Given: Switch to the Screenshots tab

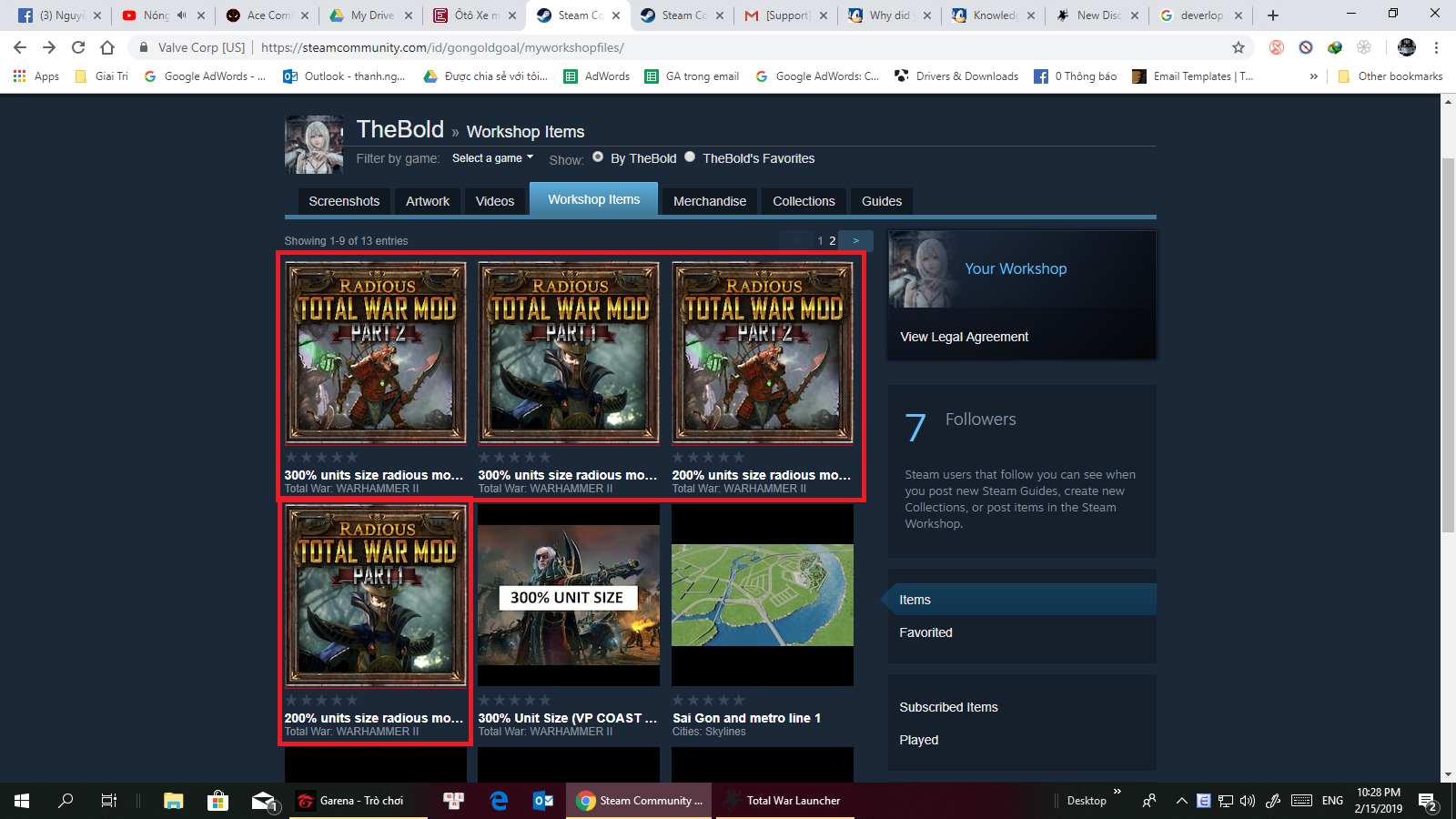Looking at the screenshot, I should [344, 201].
